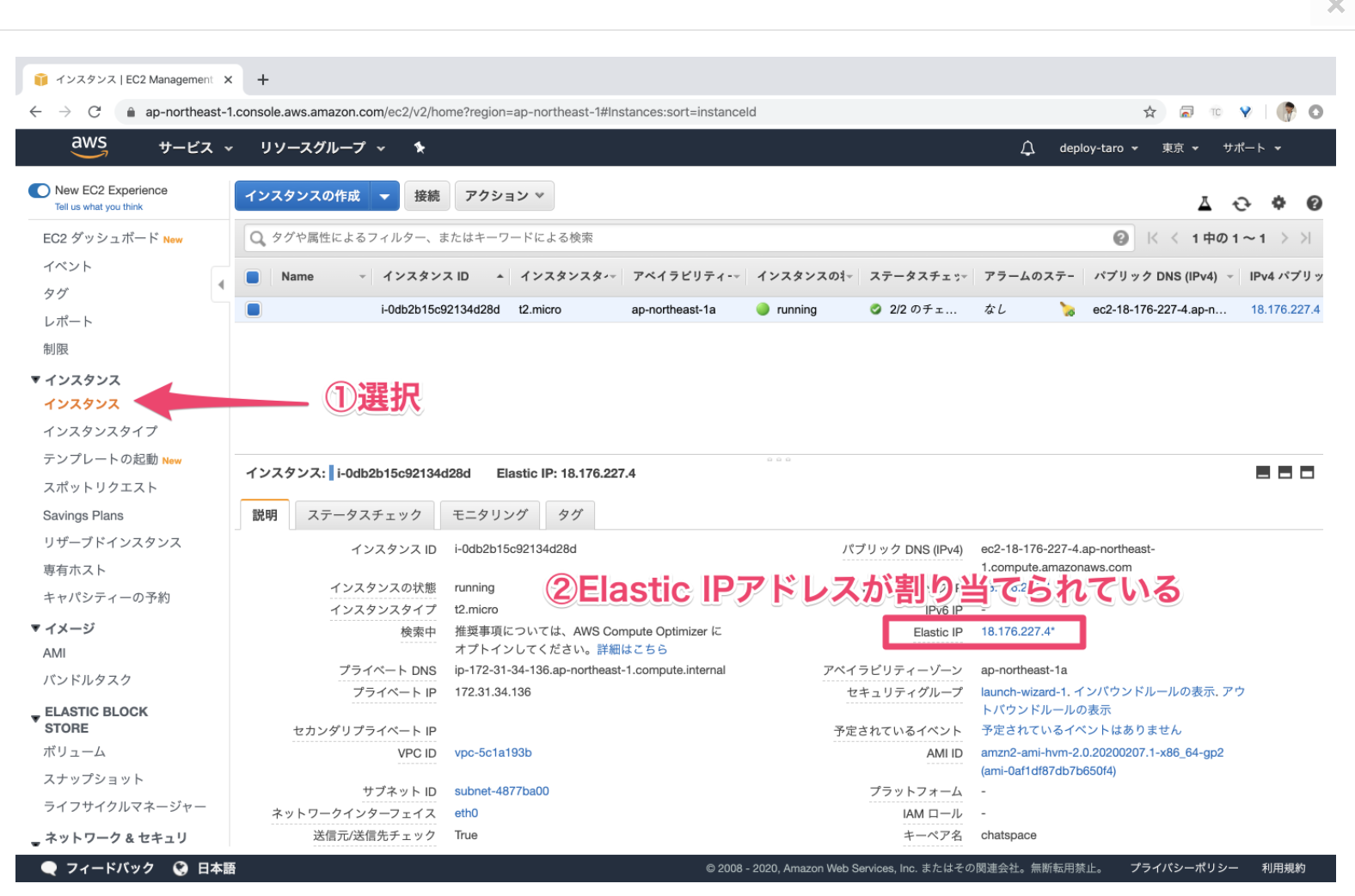Image resolution: width=1355 pixels, height=896 pixels.
Task: Open the eth0 network interface link
Action: click(467, 813)
